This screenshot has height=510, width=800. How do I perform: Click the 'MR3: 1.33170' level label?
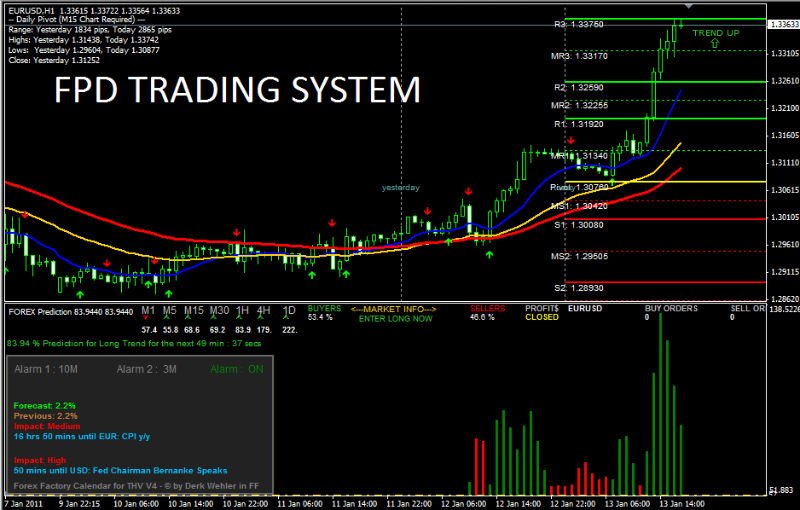[x=579, y=56]
